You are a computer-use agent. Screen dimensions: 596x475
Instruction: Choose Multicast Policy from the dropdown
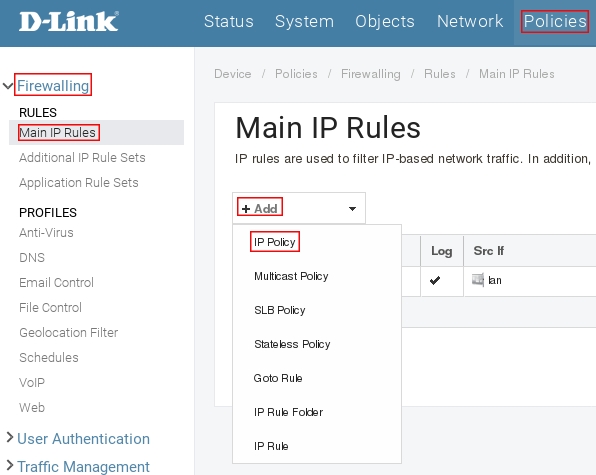pos(291,276)
